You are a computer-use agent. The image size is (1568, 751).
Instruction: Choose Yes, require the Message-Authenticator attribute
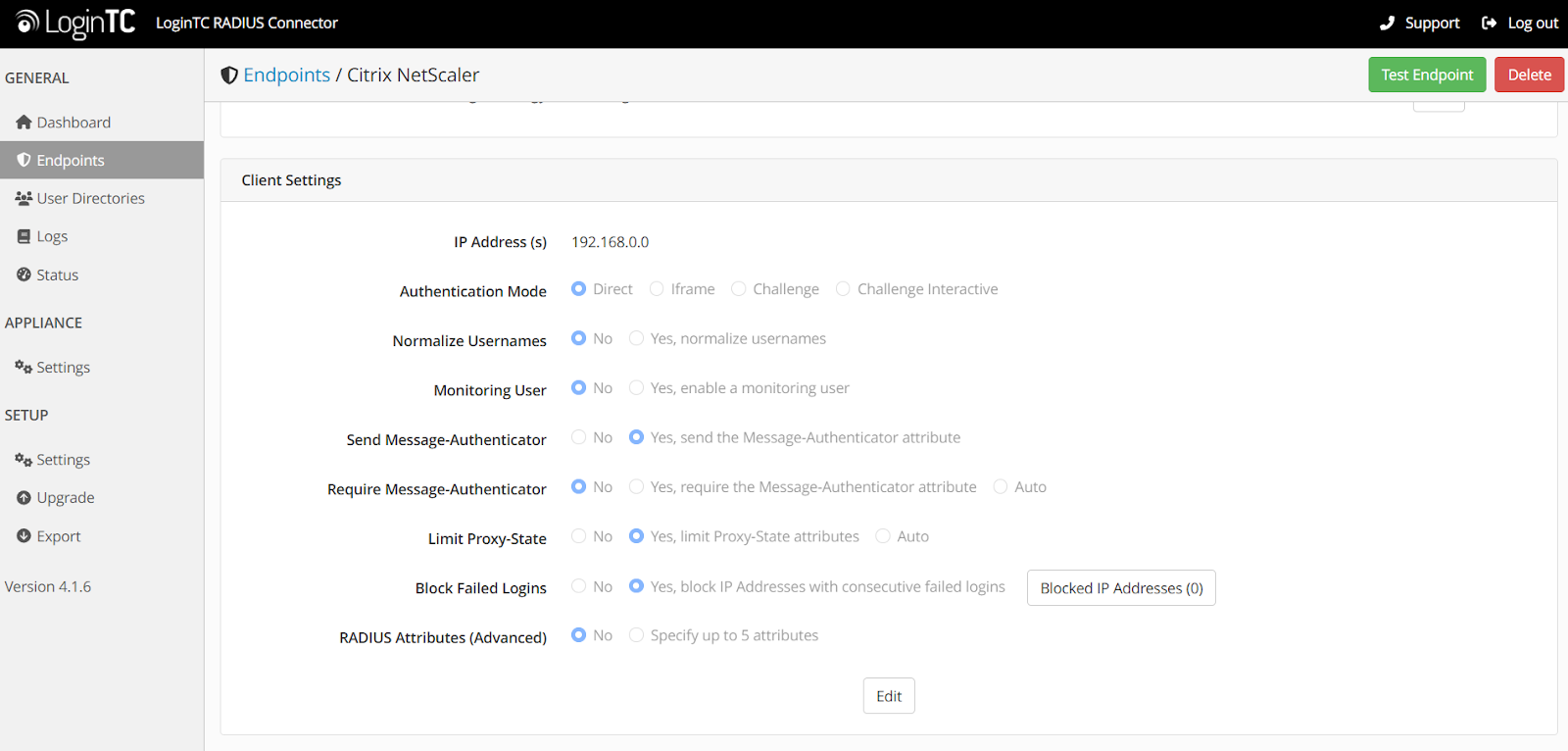click(x=636, y=486)
